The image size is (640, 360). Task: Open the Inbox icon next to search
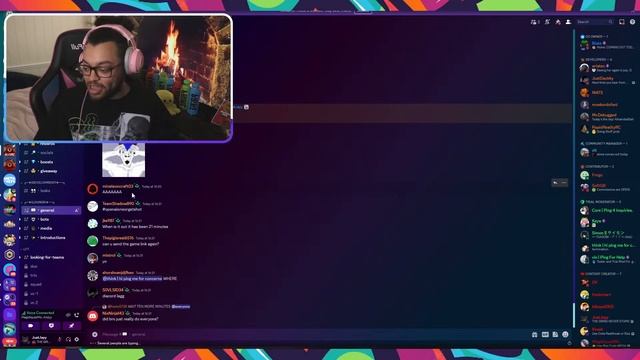[622, 22]
